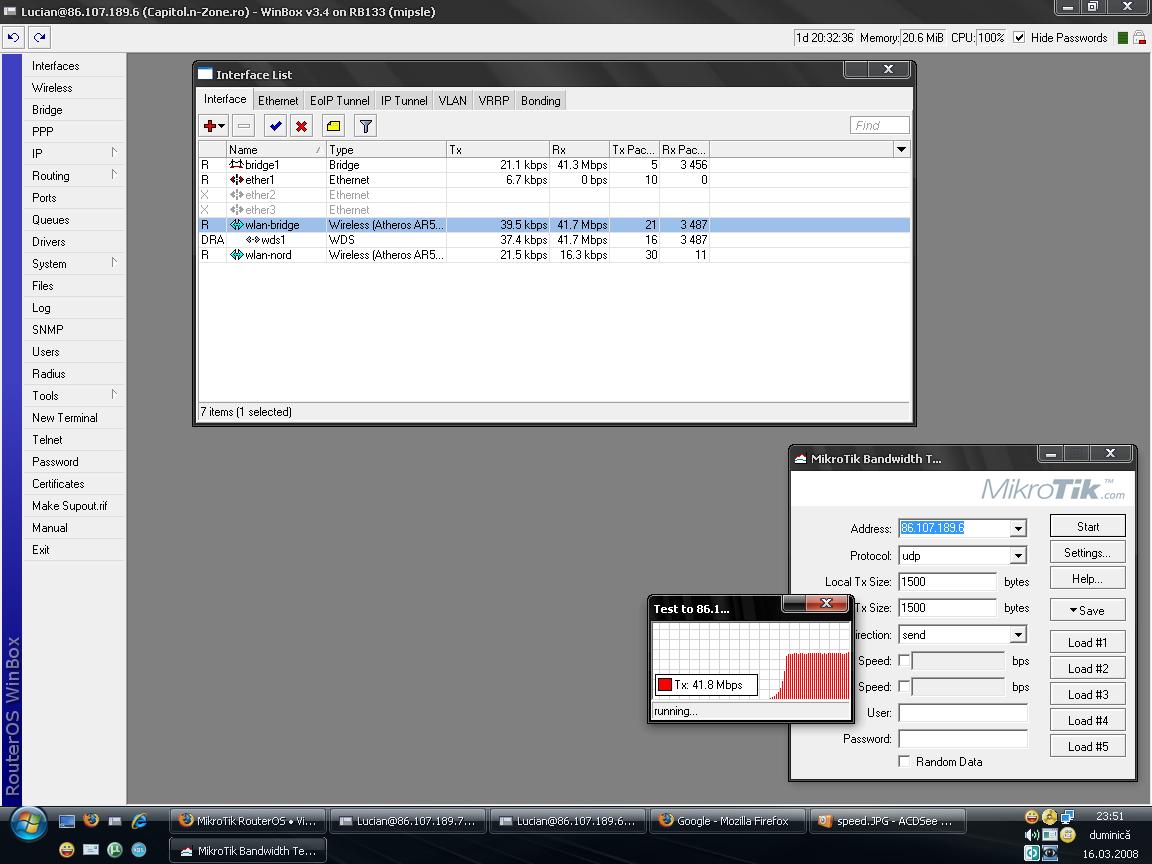
Task: Click the Find search field
Action: click(879, 126)
